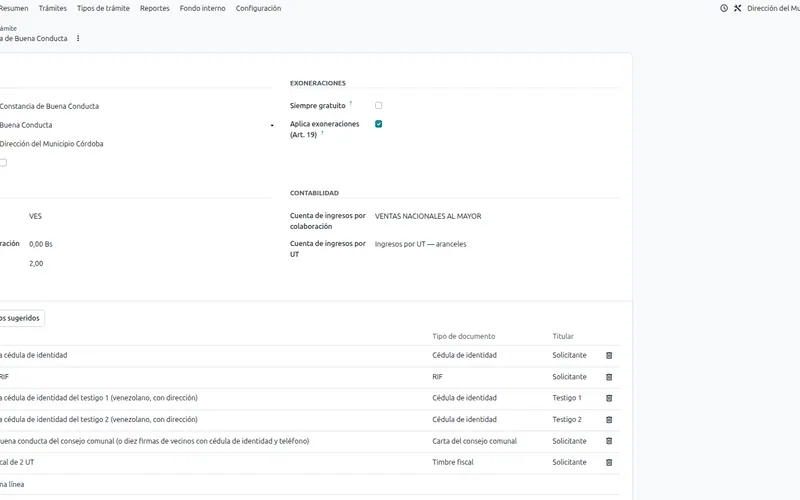Click the Timbre fiscal cell
This screenshot has height=500, width=800.
[453, 462]
